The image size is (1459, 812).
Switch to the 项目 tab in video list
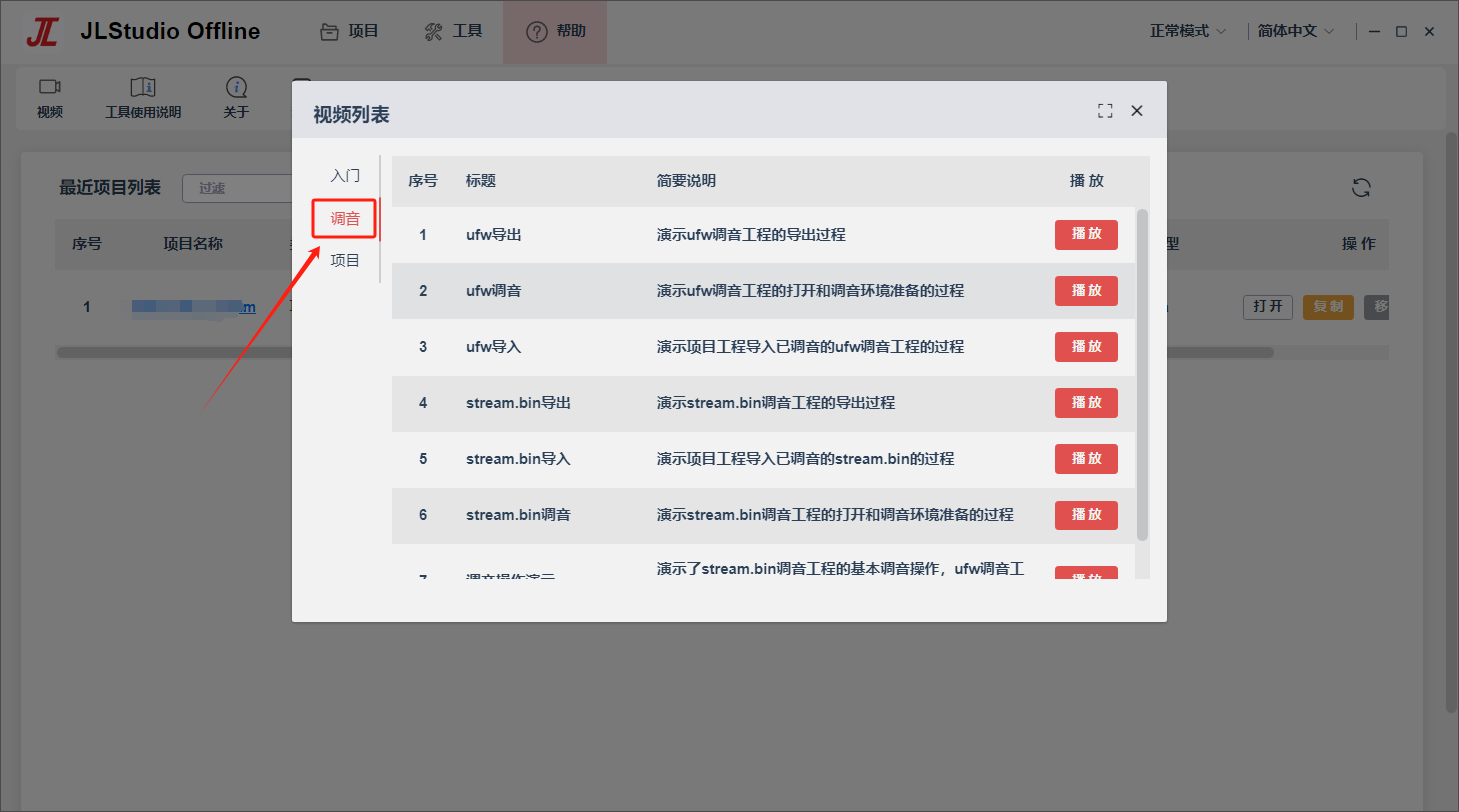pyautogui.click(x=345, y=261)
